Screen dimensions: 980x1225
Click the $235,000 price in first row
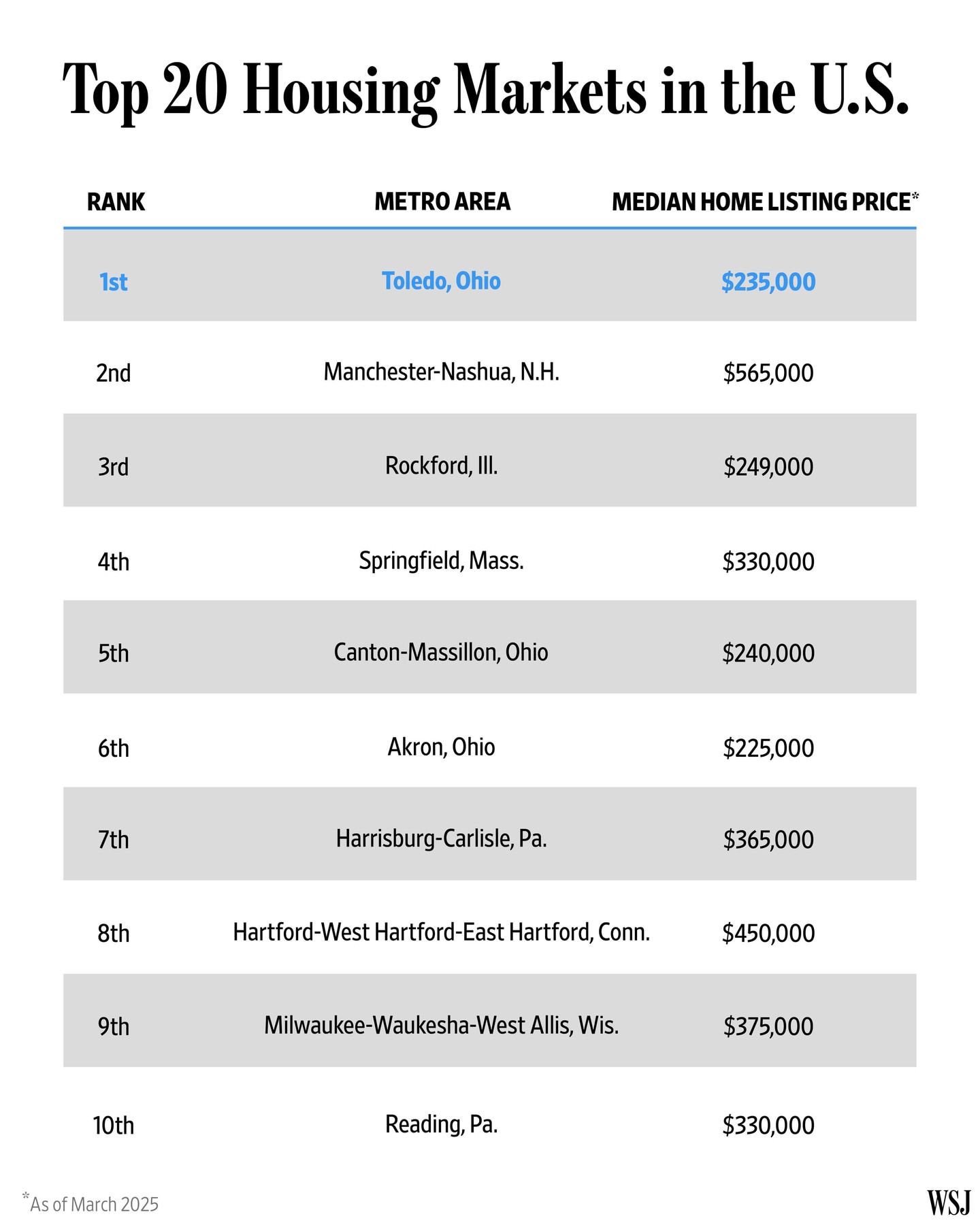[768, 282]
